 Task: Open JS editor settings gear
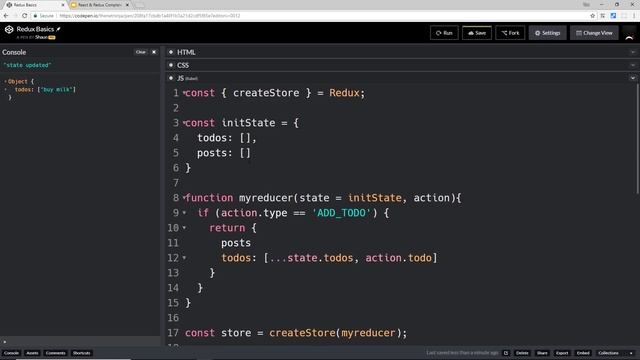(x=171, y=78)
